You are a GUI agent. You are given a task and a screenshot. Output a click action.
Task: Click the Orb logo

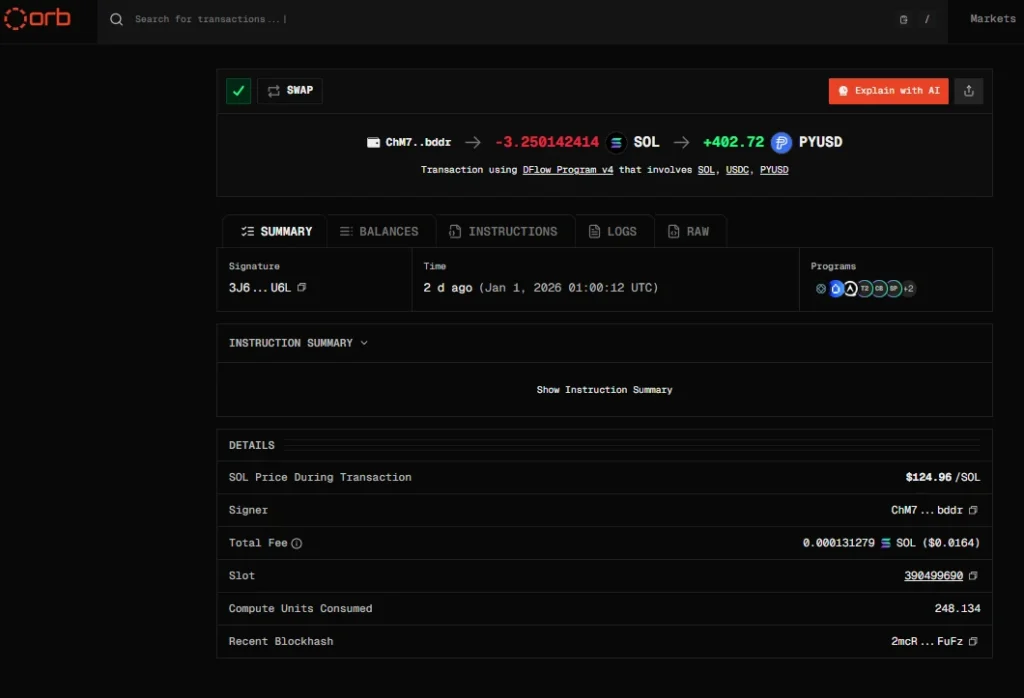37,18
